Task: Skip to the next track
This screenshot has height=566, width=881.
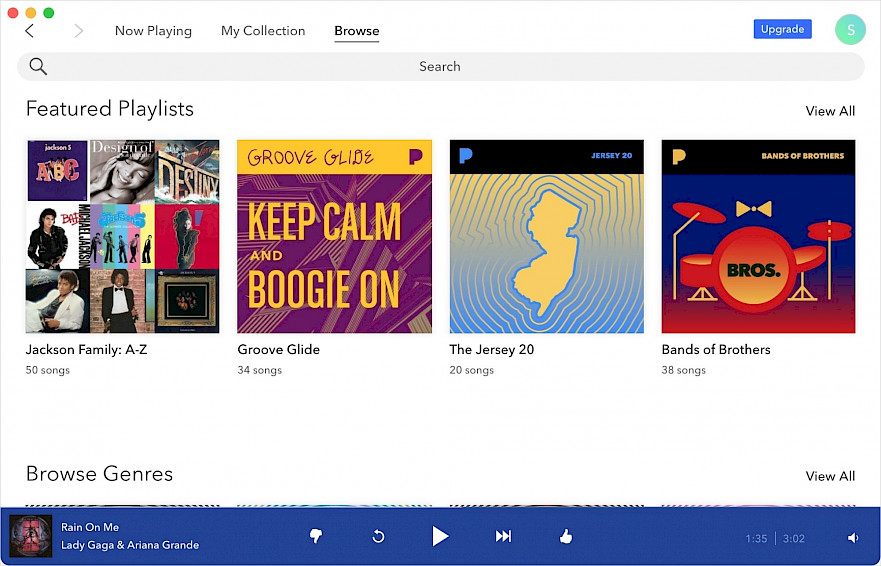Action: (503, 537)
